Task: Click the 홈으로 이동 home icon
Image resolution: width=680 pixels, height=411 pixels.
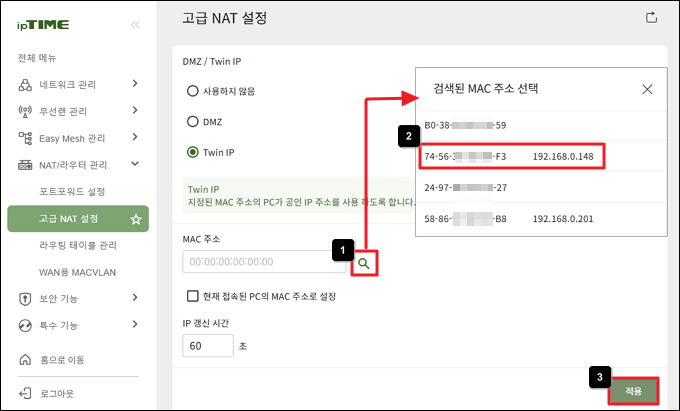Action: 25,359
